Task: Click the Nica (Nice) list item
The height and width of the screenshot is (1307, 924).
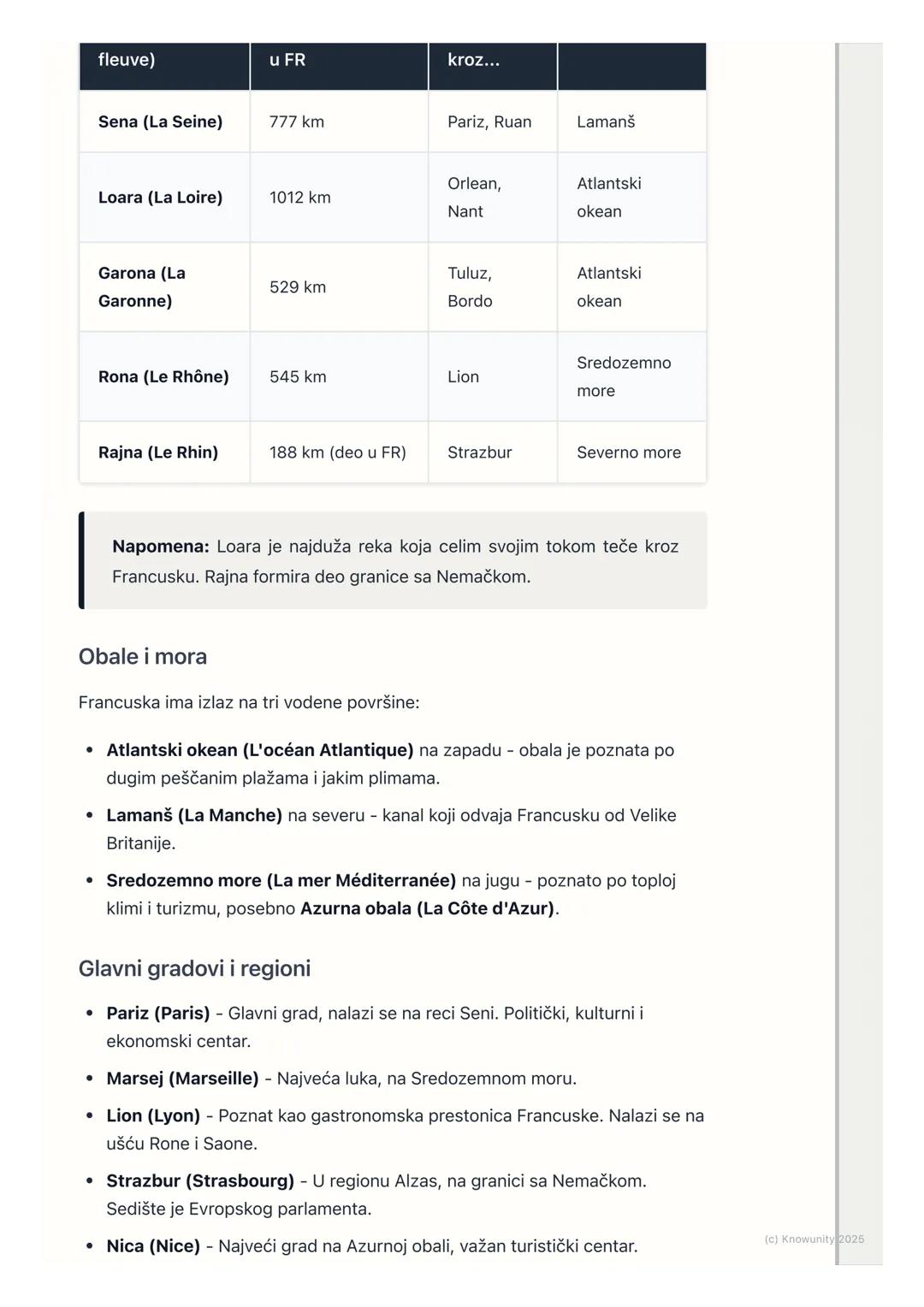Action: click(153, 1246)
